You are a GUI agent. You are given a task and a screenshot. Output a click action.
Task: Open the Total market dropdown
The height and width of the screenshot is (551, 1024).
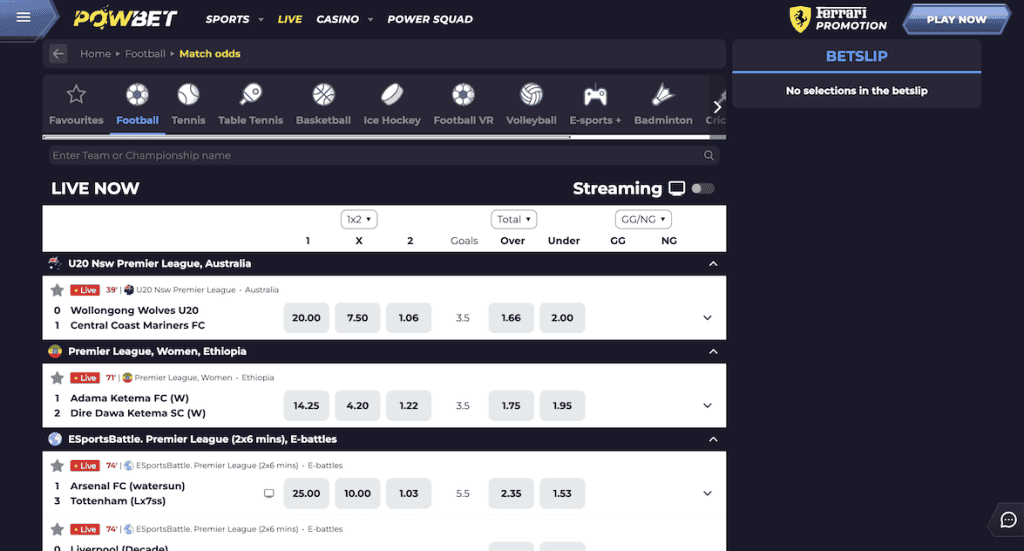click(514, 219)
